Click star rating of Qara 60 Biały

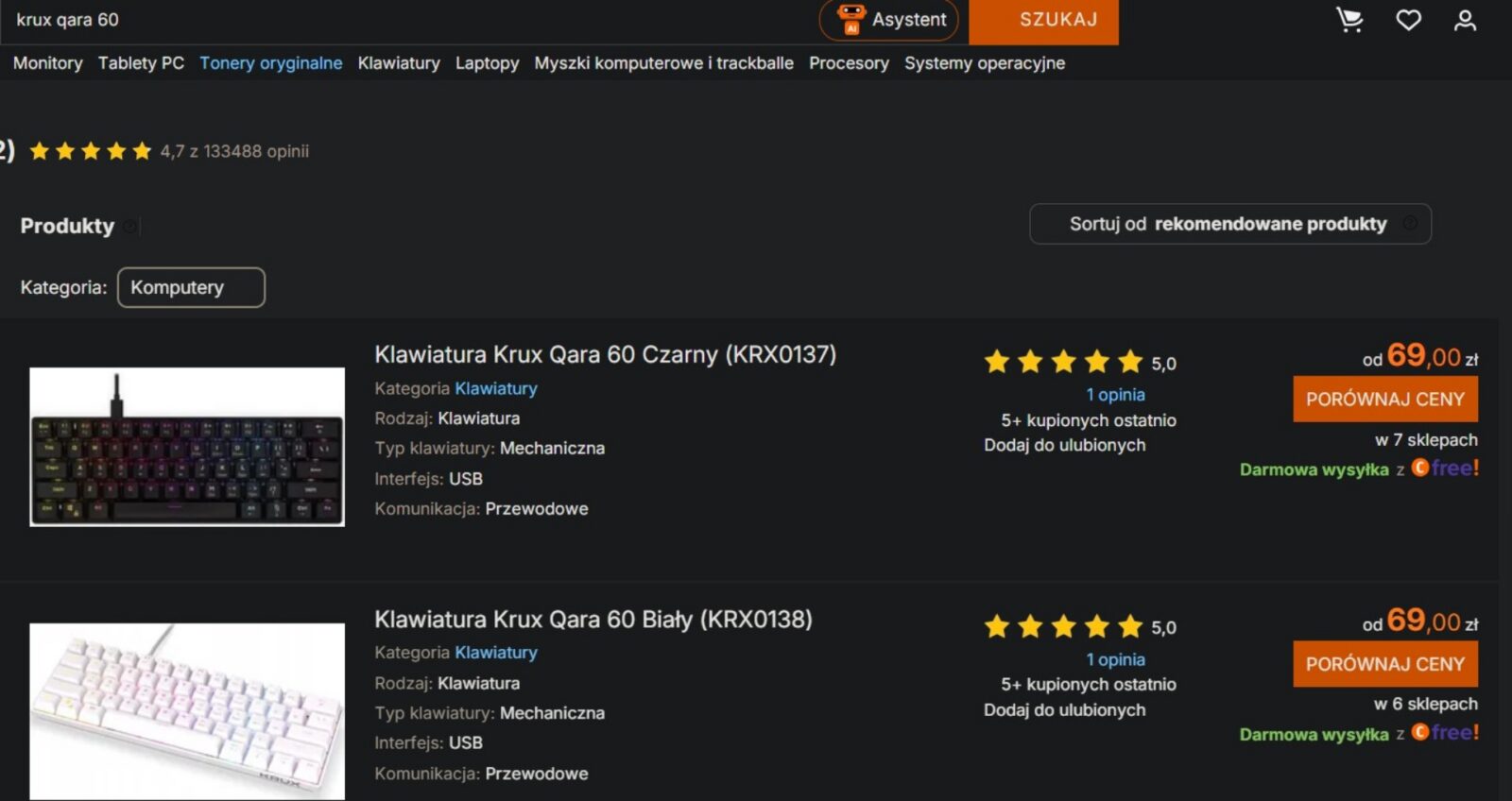point(1063,626)
